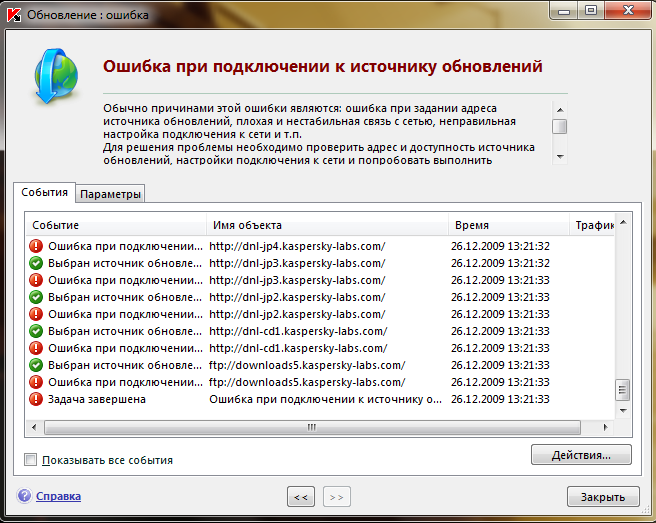Screen dimensions: 656x523
Task: Click the horizontal scrollbar thumb in event list
Action: tap(310, 427)
